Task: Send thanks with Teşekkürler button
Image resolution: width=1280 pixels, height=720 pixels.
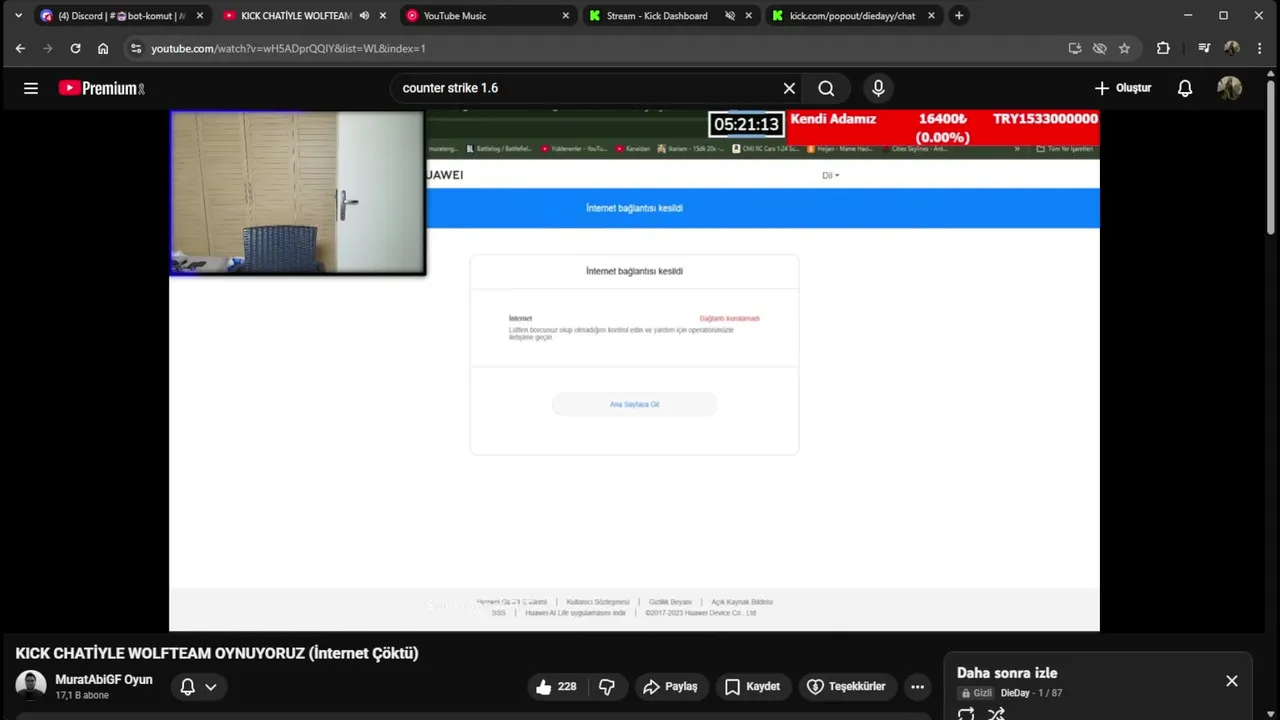Action: (x=846, y=687)
